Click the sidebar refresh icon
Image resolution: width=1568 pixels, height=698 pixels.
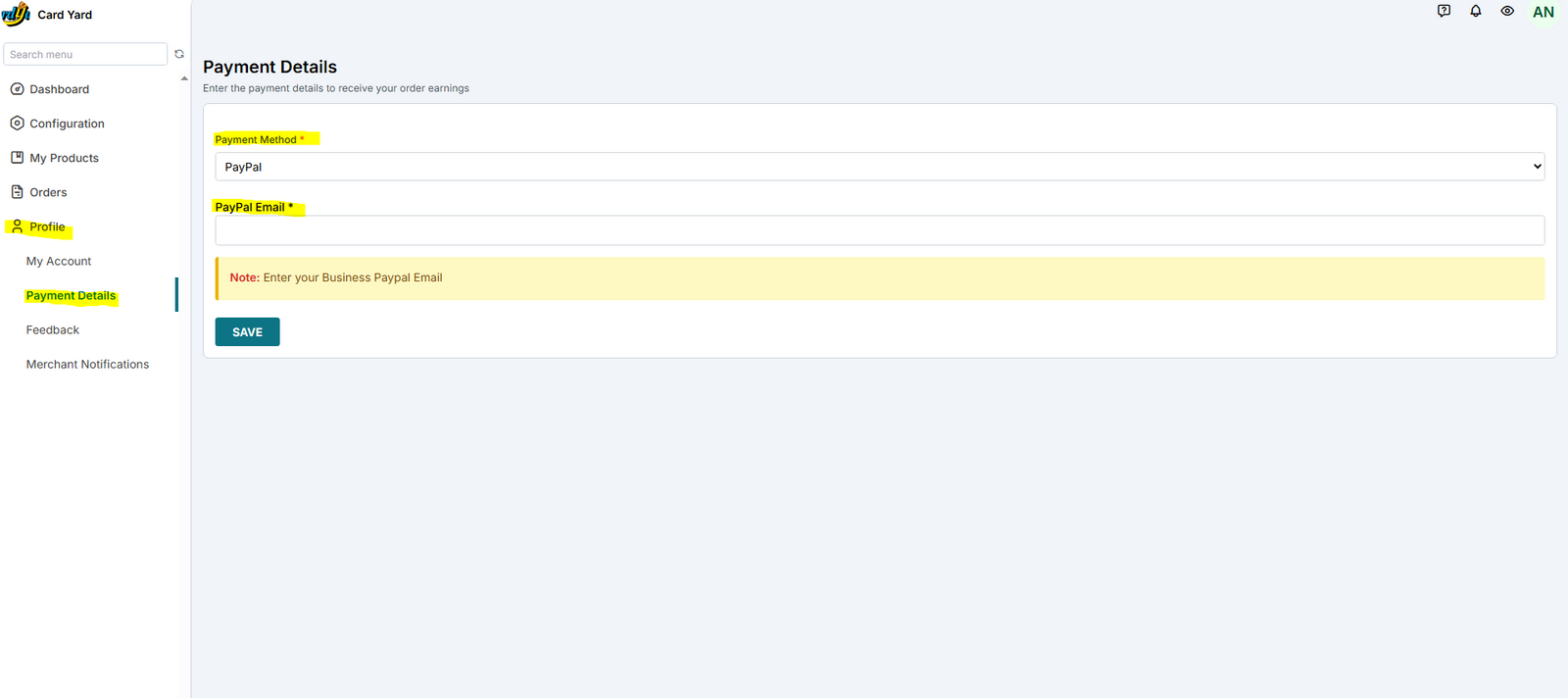[179, 54]
